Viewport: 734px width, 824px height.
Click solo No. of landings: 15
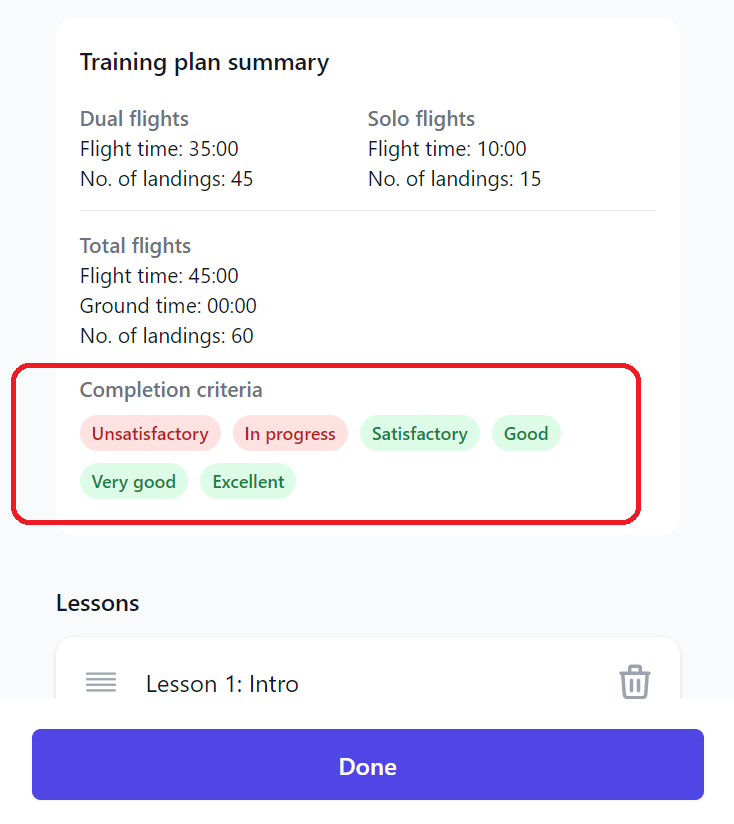[x=454, y=179]
